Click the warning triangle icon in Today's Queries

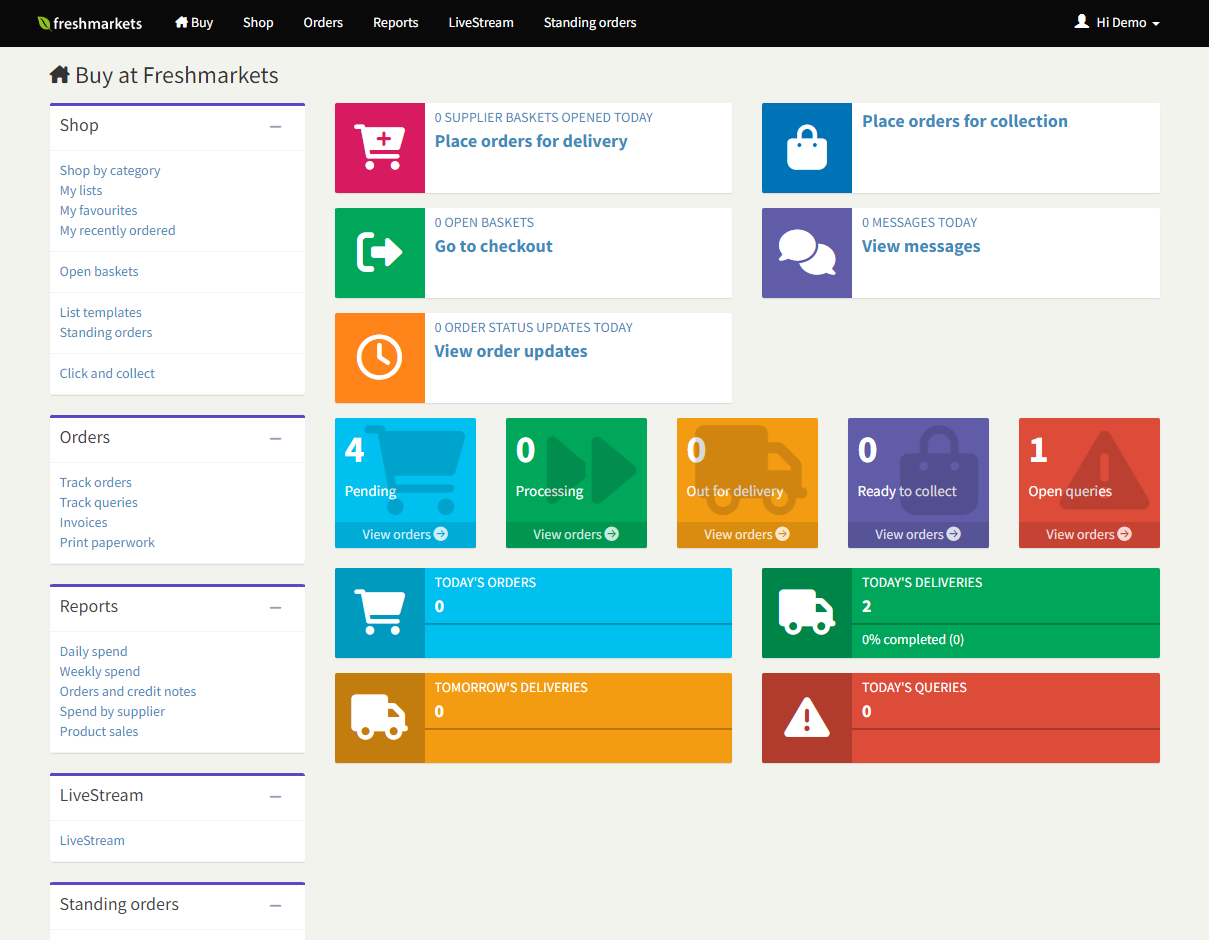pos(807,718)
